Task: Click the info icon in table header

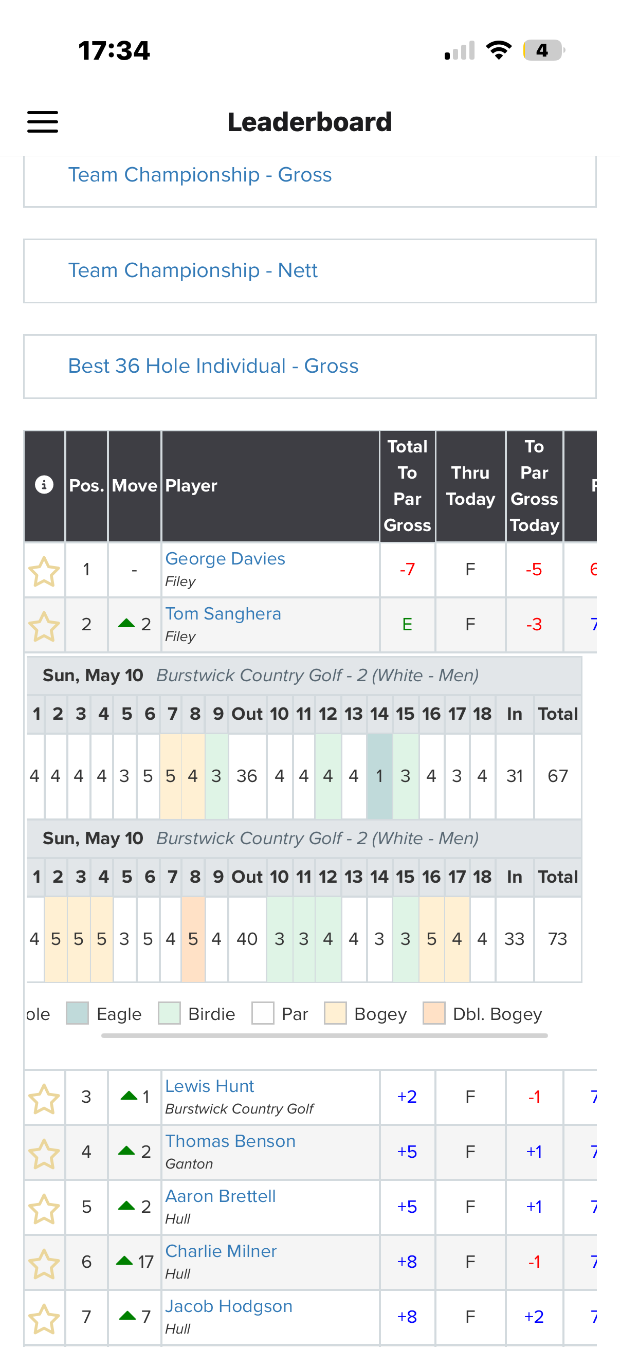Action: (x=44, y=485)
